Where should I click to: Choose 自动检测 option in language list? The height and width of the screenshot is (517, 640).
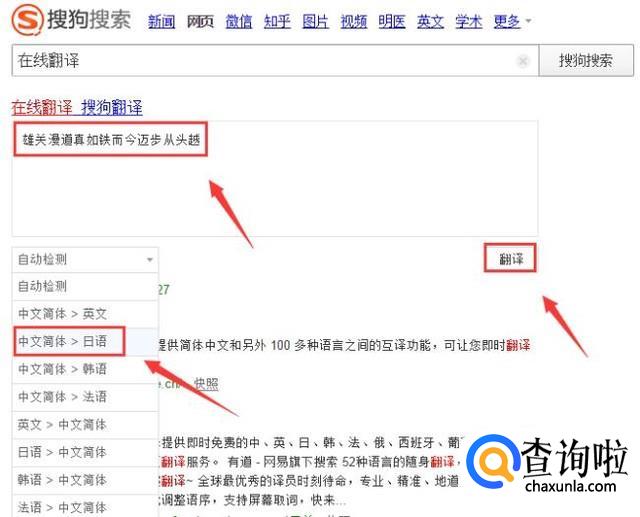click(85, 286)
